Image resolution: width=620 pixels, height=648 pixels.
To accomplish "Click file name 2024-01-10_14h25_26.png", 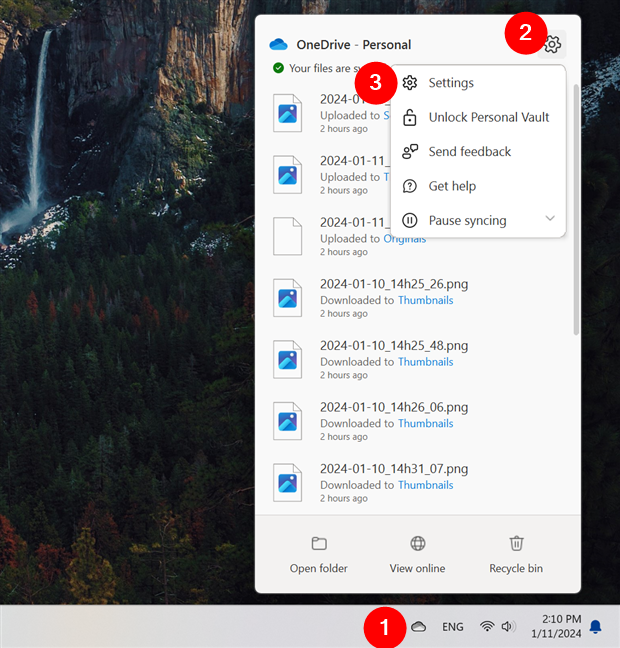I will 394,284.
